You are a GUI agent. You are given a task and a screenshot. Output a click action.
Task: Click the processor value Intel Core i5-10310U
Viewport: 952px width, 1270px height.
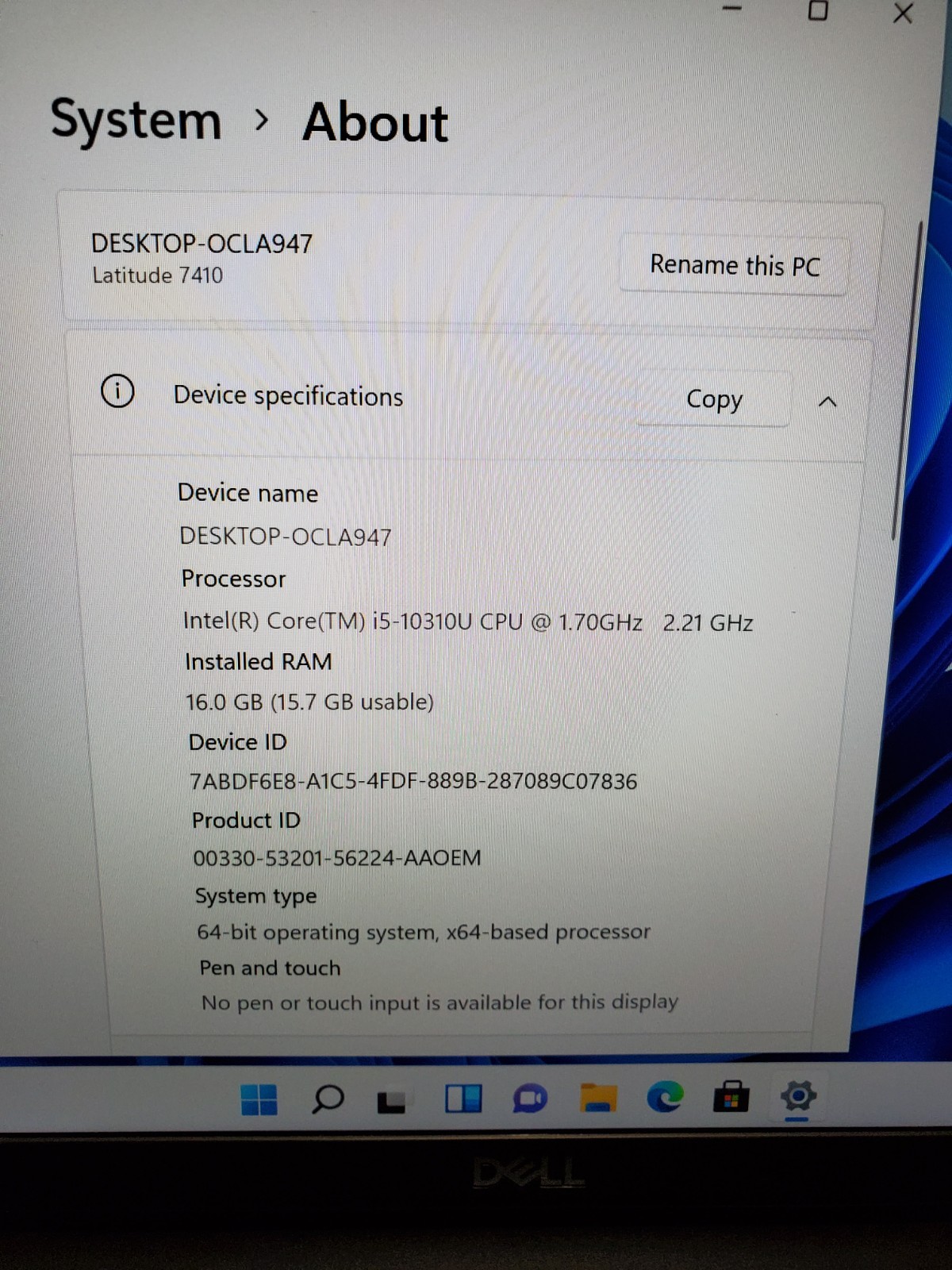[x=468, y=622]
